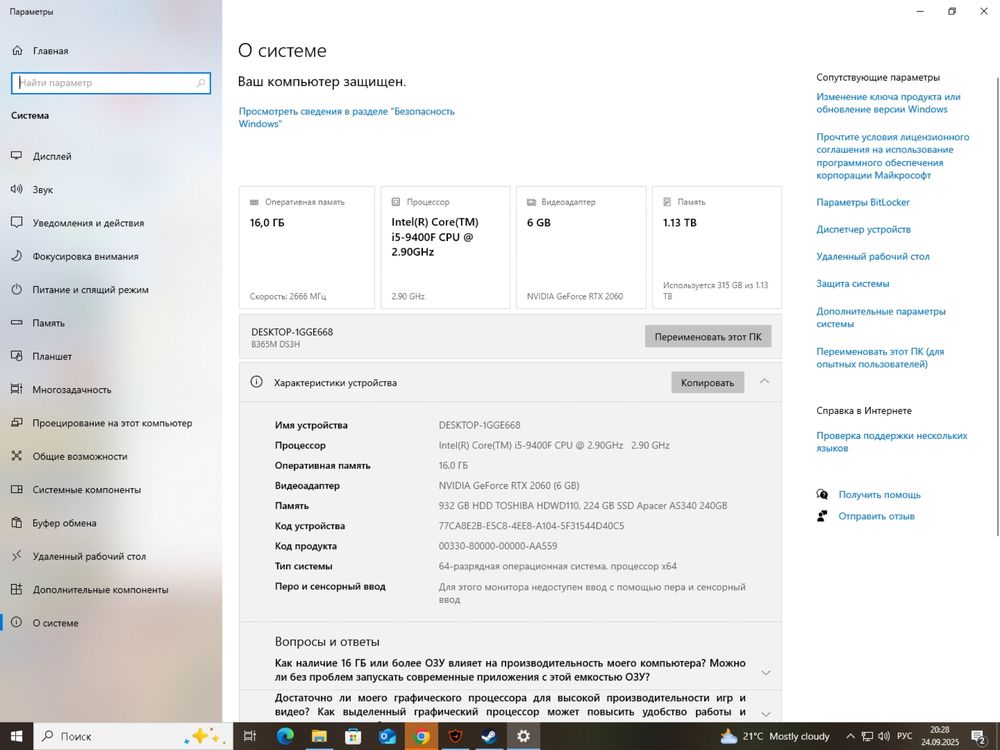Select device code value 77CA8E2B-E5C8

pyautogui.click(x=531, y=526)
